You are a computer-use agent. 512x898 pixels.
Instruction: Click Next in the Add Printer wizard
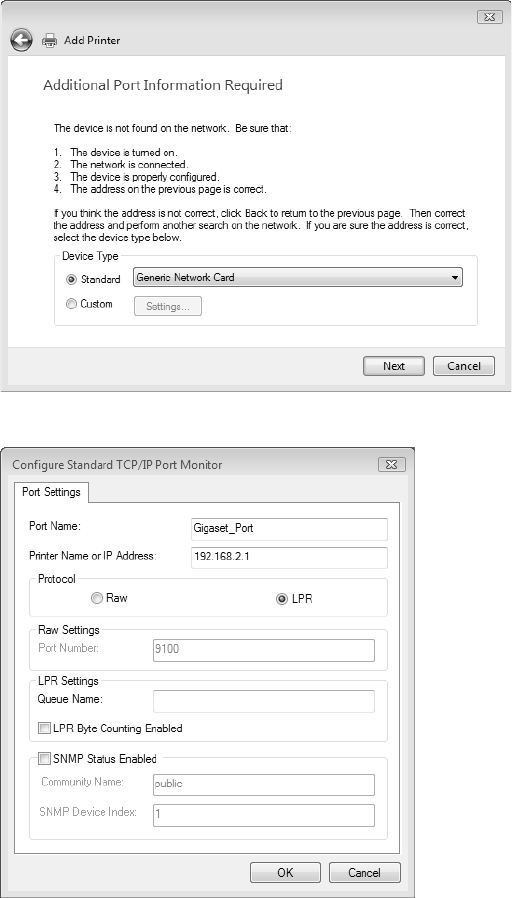pos(394,366)
